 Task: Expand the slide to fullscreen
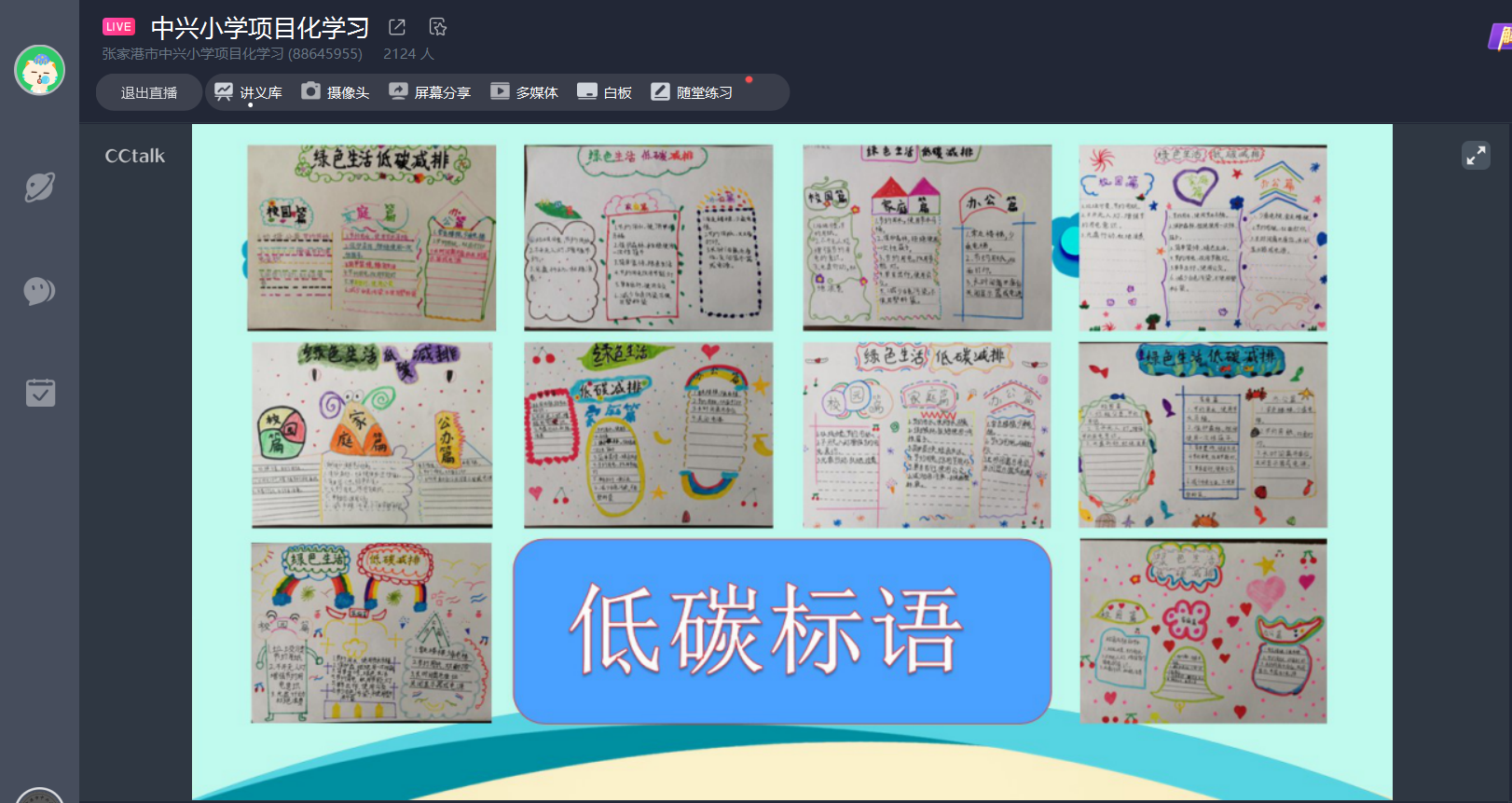[x=1476, y=155]
